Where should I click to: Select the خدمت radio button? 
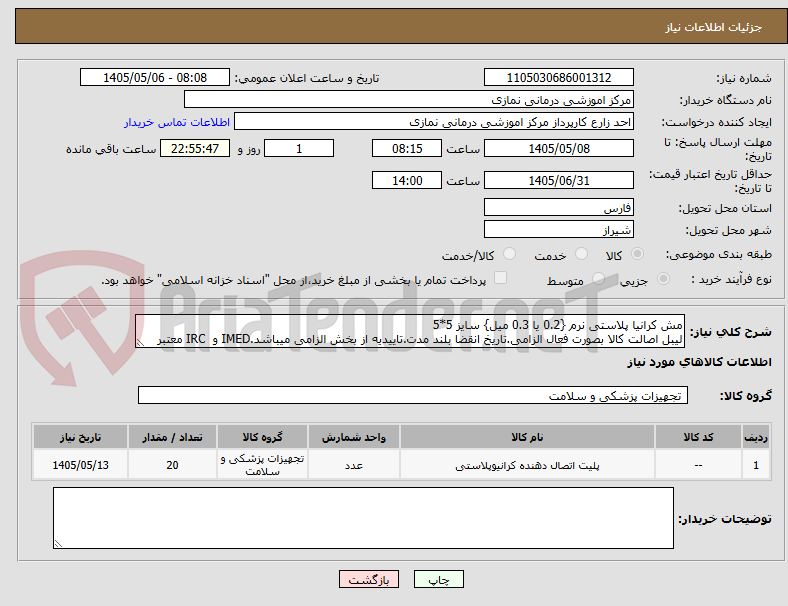point(581,254)
